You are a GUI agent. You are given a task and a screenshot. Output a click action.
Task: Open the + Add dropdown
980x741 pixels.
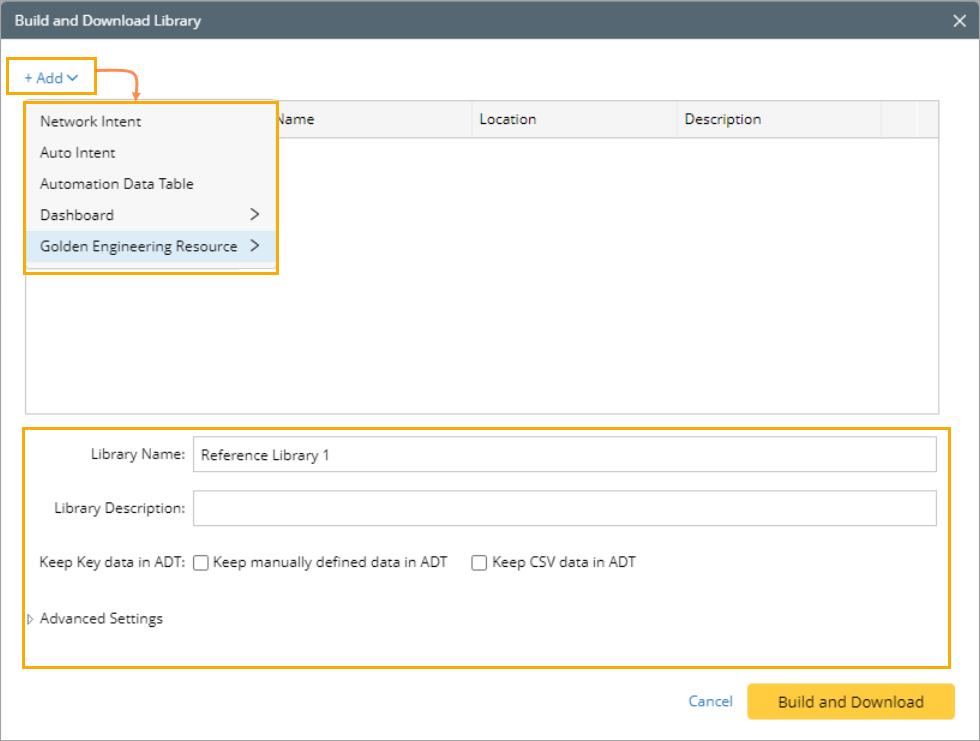point(51,78)
